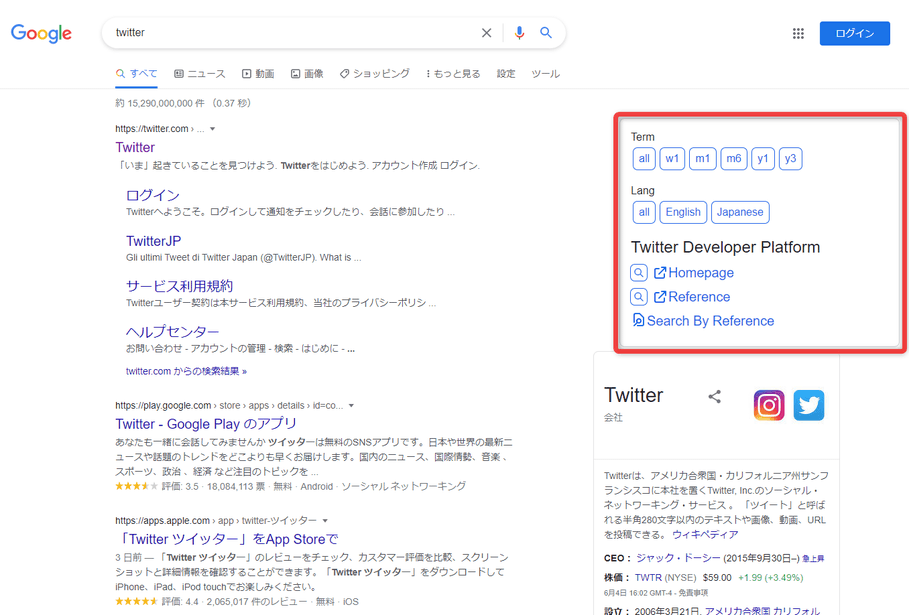Click the ログイン button at top right
The width and height of the screenshot is (909, 615).
pos(855,34)
